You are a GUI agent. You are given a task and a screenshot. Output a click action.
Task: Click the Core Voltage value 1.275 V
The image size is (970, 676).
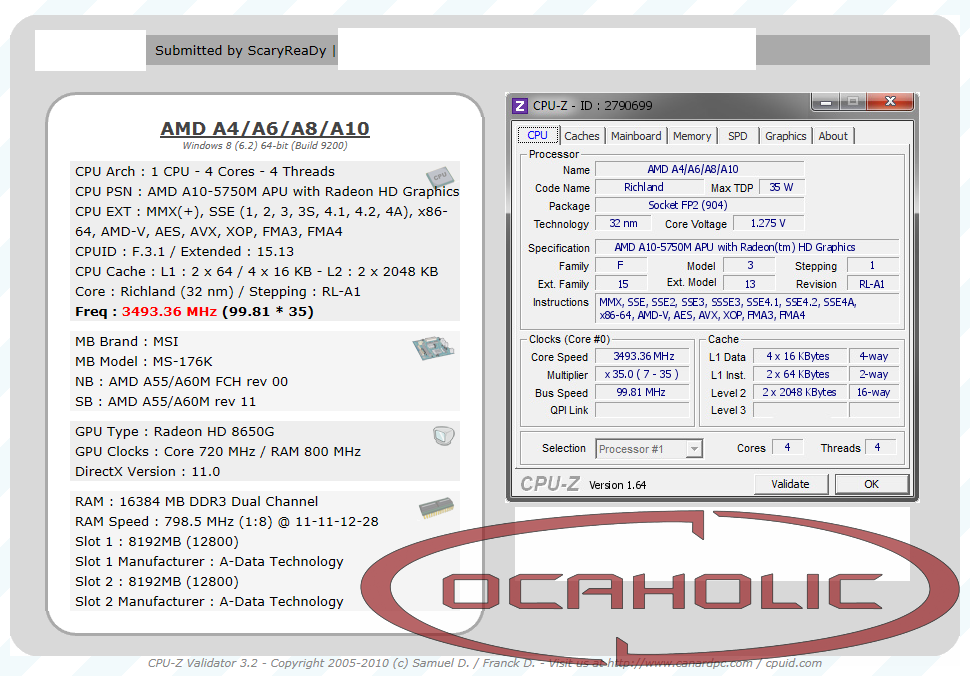pos(768,223)
